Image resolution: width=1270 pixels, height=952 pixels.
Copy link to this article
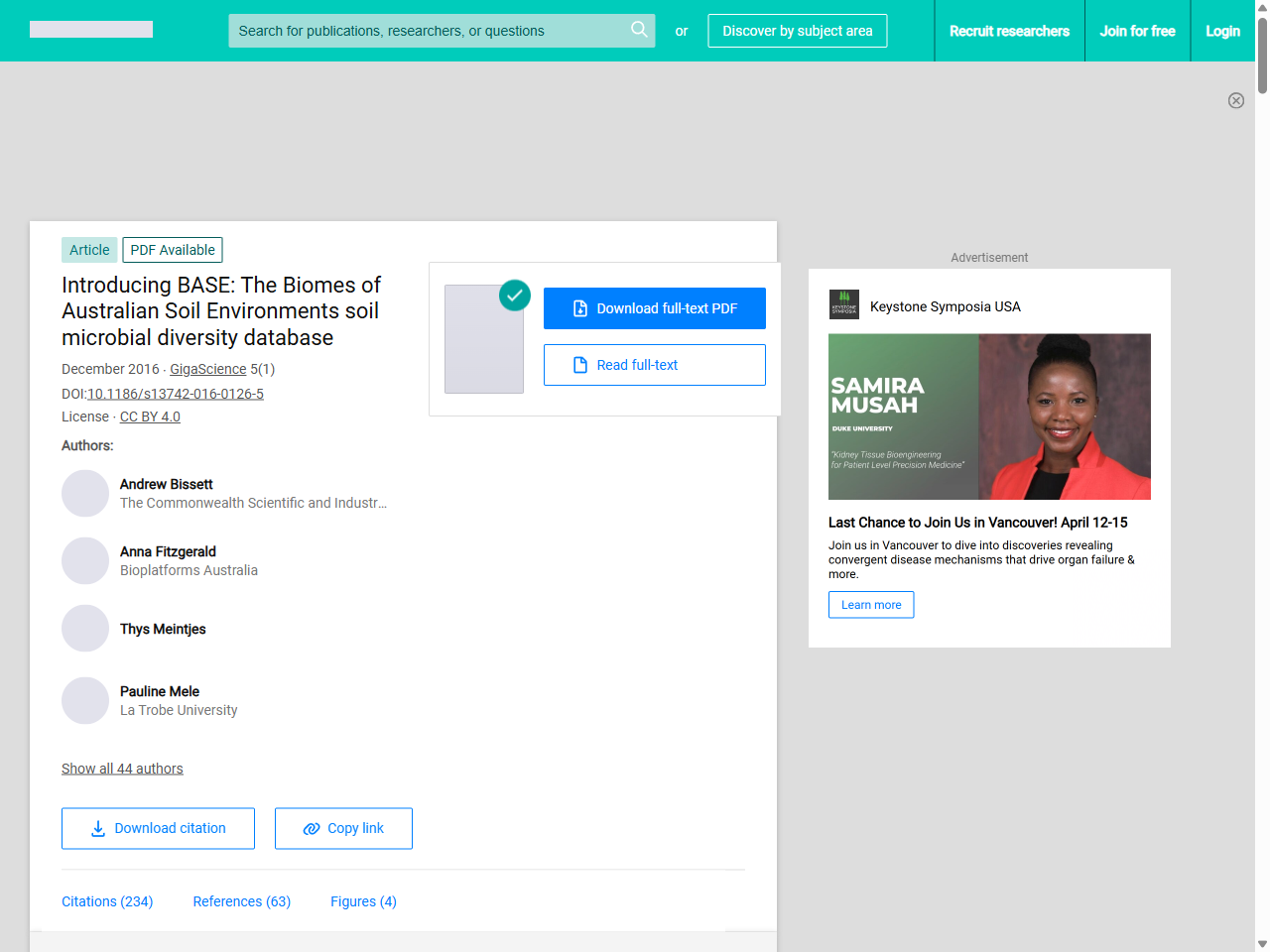point(343,828)
